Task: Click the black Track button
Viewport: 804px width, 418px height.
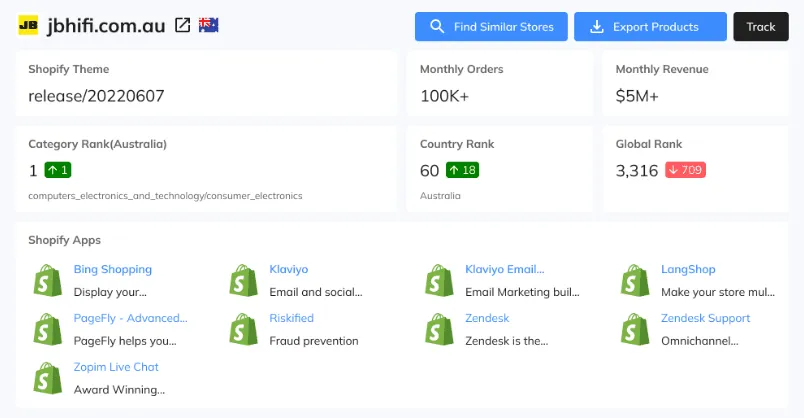Action: tap(761, 27)
